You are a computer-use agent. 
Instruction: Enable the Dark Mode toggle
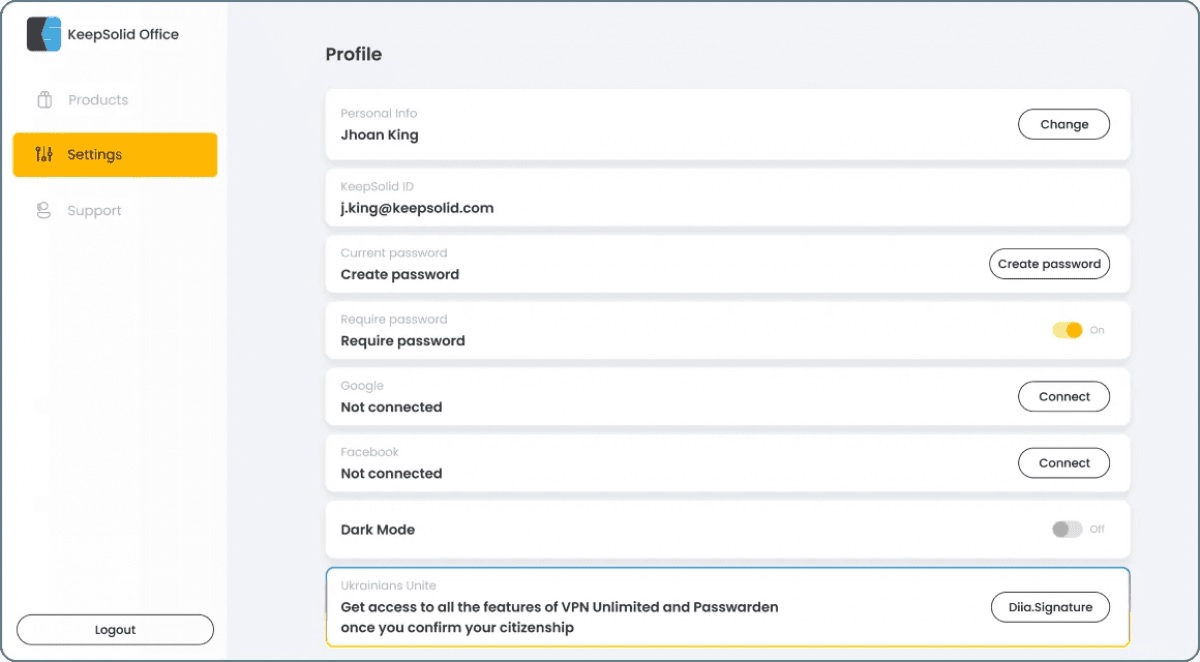coord(1067,529)
